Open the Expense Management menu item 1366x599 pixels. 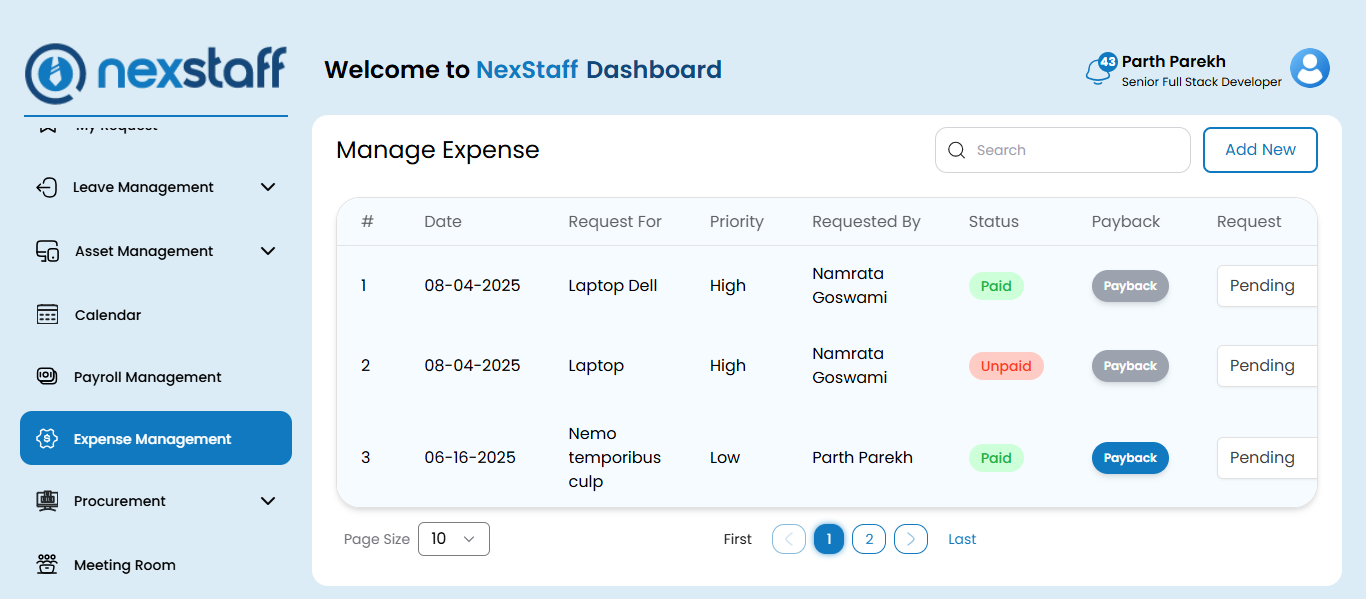[x=155, y=439]
